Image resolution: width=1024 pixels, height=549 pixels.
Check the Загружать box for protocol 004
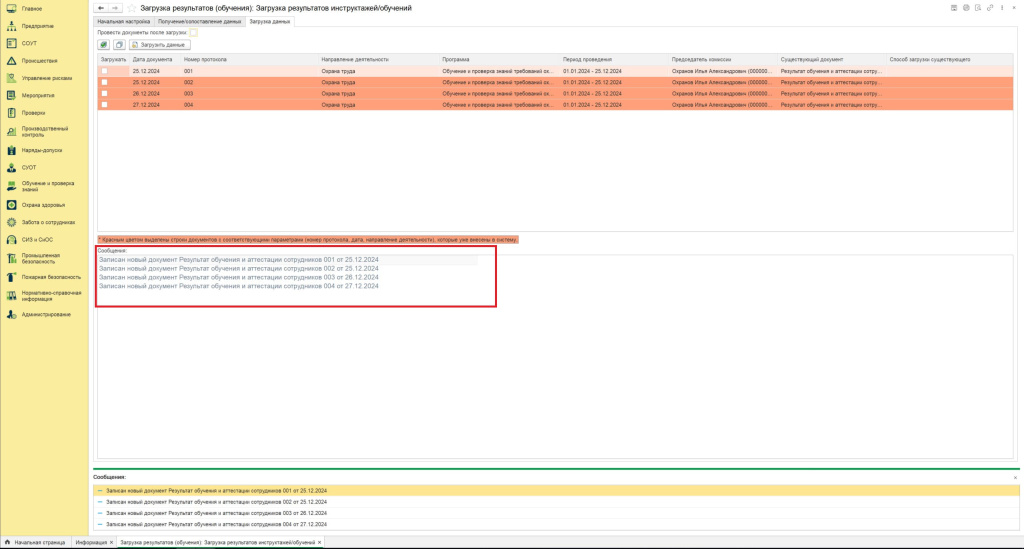coord(104,104)
